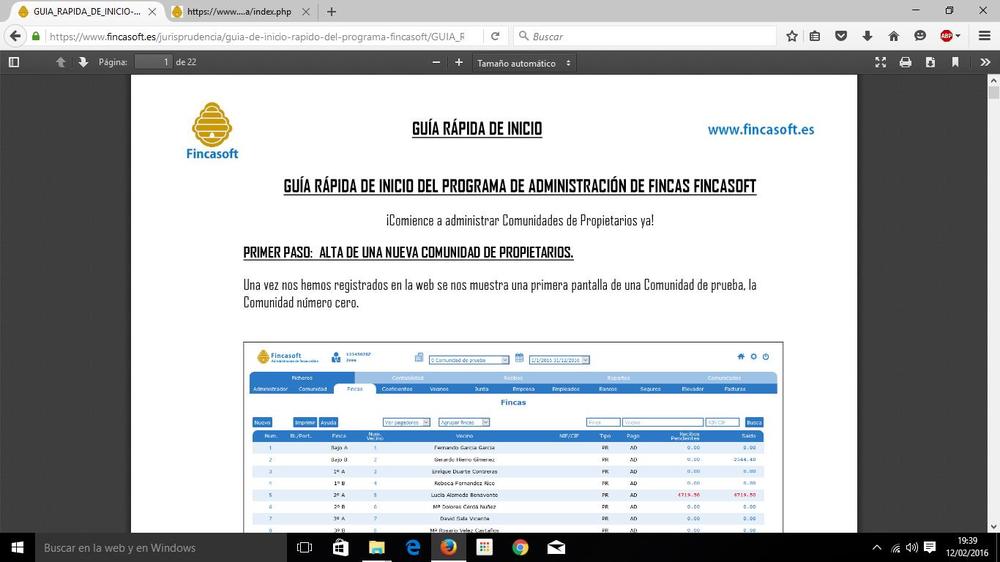Print the PDF document
The image size is (1000, 562).
tap(905, 62)
